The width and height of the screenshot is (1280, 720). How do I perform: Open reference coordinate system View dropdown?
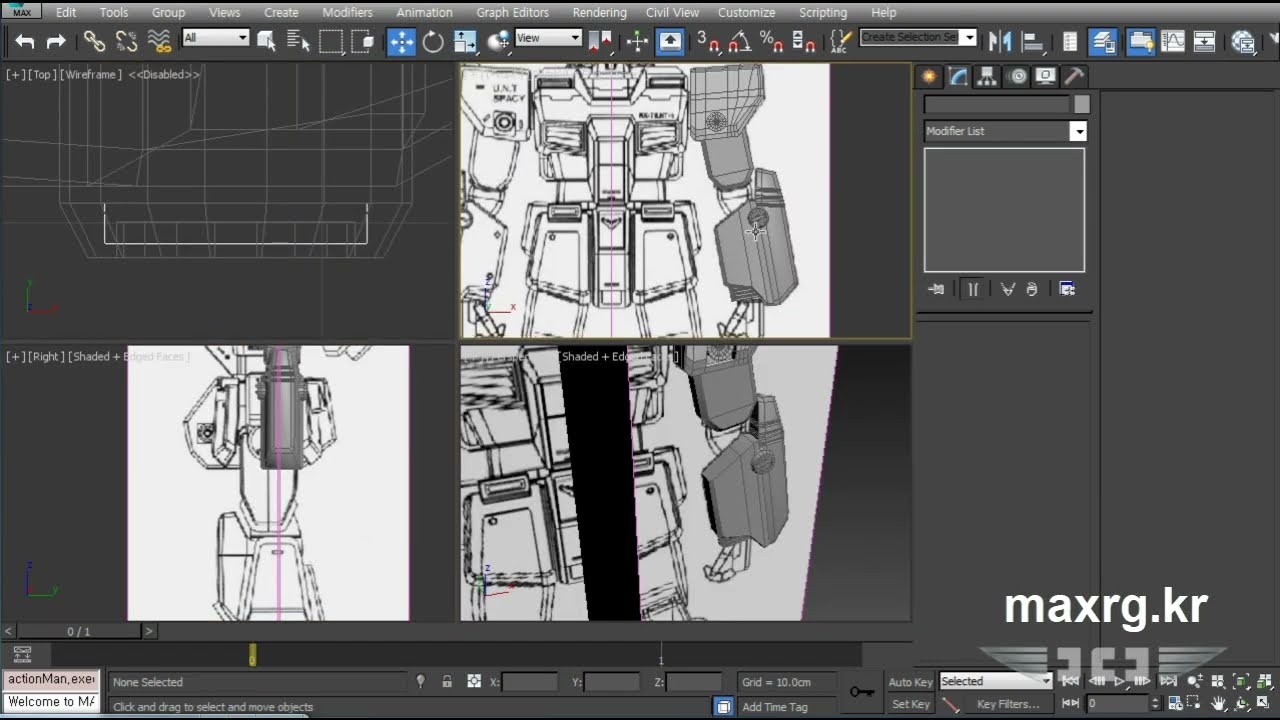[x=547, y=38]
